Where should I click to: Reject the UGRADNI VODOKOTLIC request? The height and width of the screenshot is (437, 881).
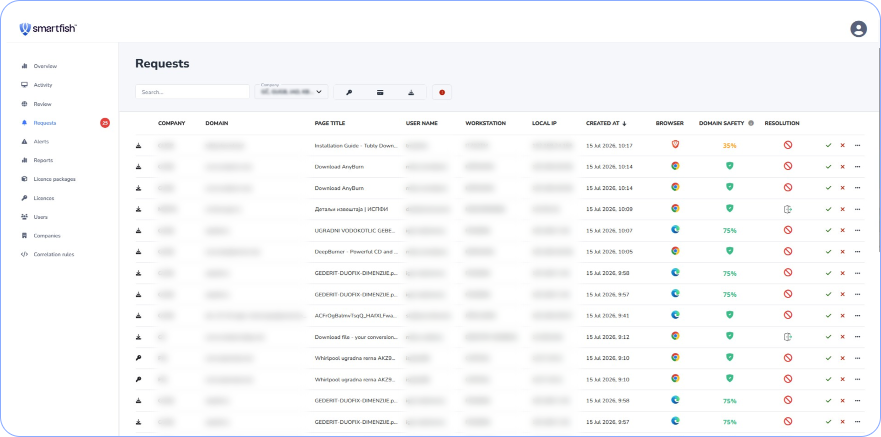tap(842, 230)
